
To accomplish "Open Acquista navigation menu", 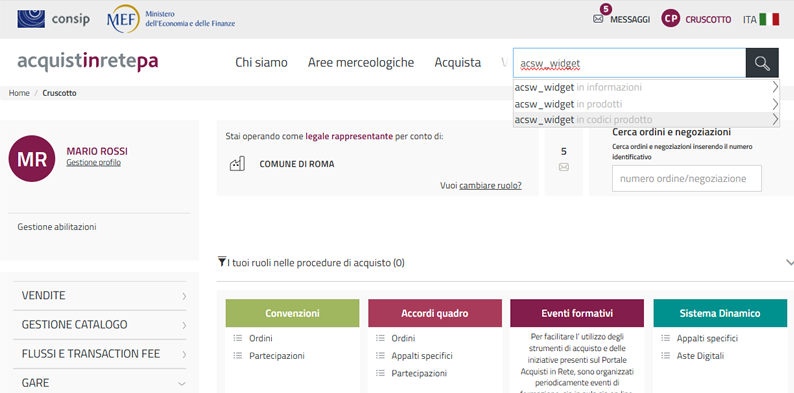I will [x=458, y=62].
